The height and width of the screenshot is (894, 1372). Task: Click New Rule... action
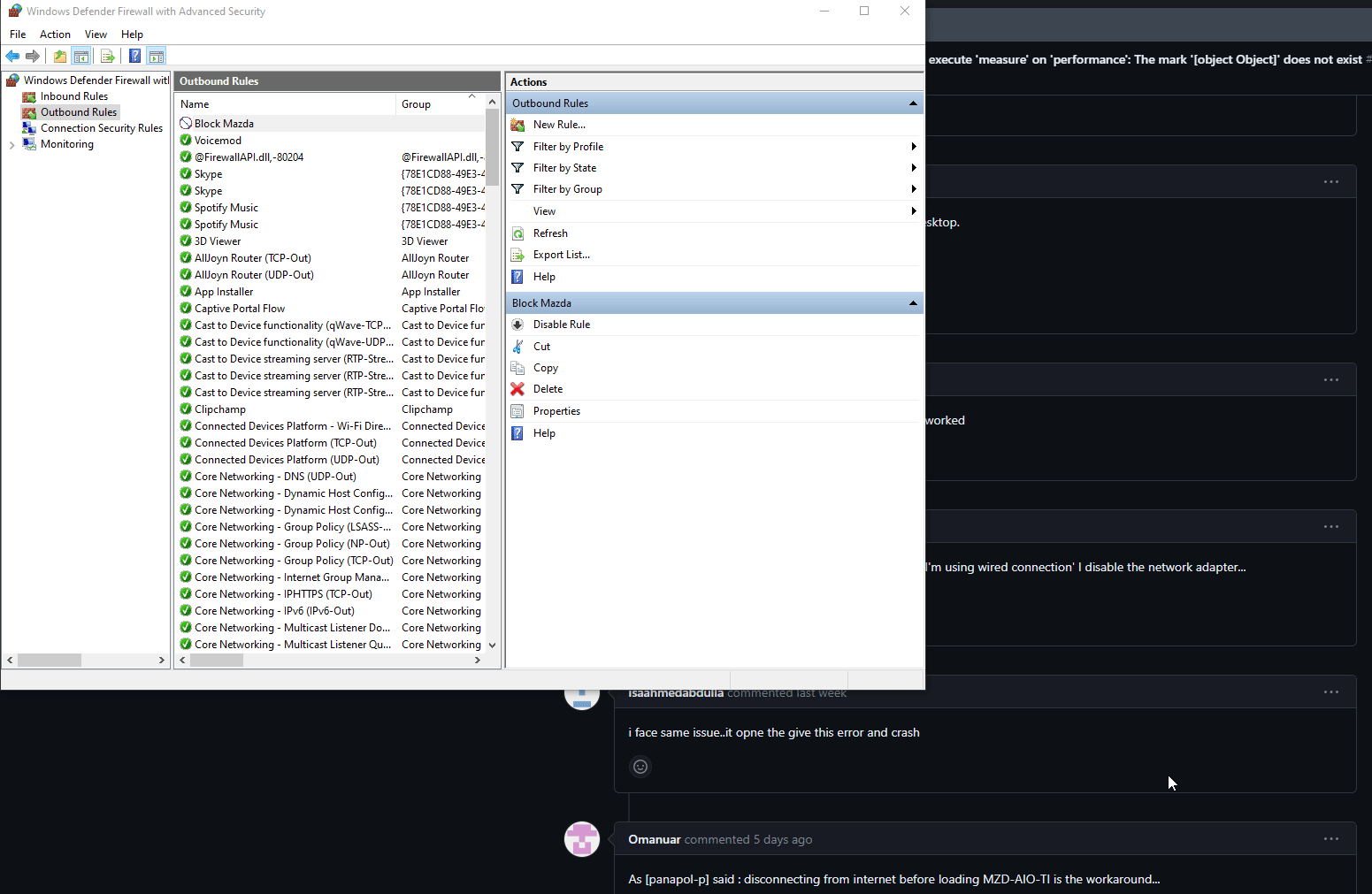pos(559,125)
